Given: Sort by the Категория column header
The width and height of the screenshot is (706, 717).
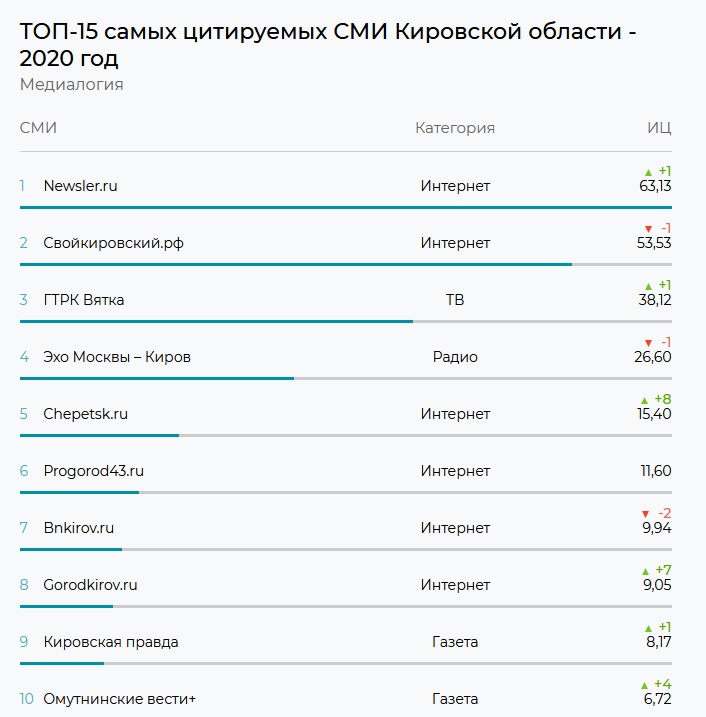Looking at the screenshot, I should pyautogui.click(x=455, y=128).
